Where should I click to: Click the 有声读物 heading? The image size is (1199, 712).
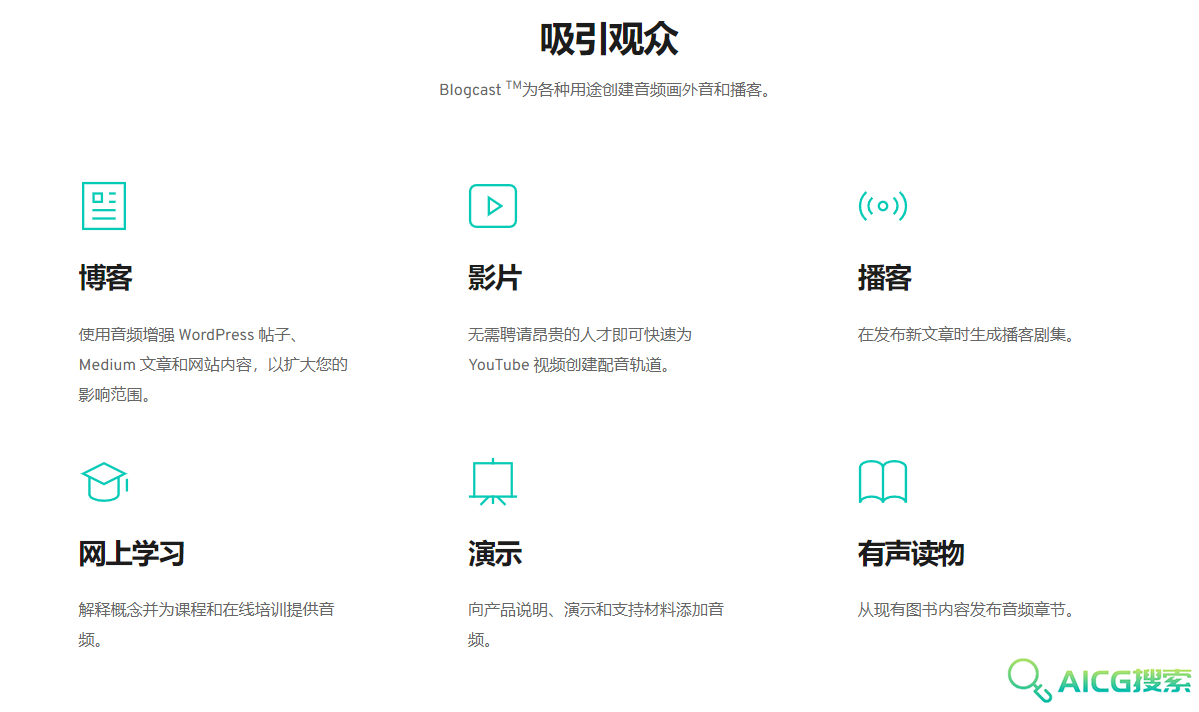911,553
